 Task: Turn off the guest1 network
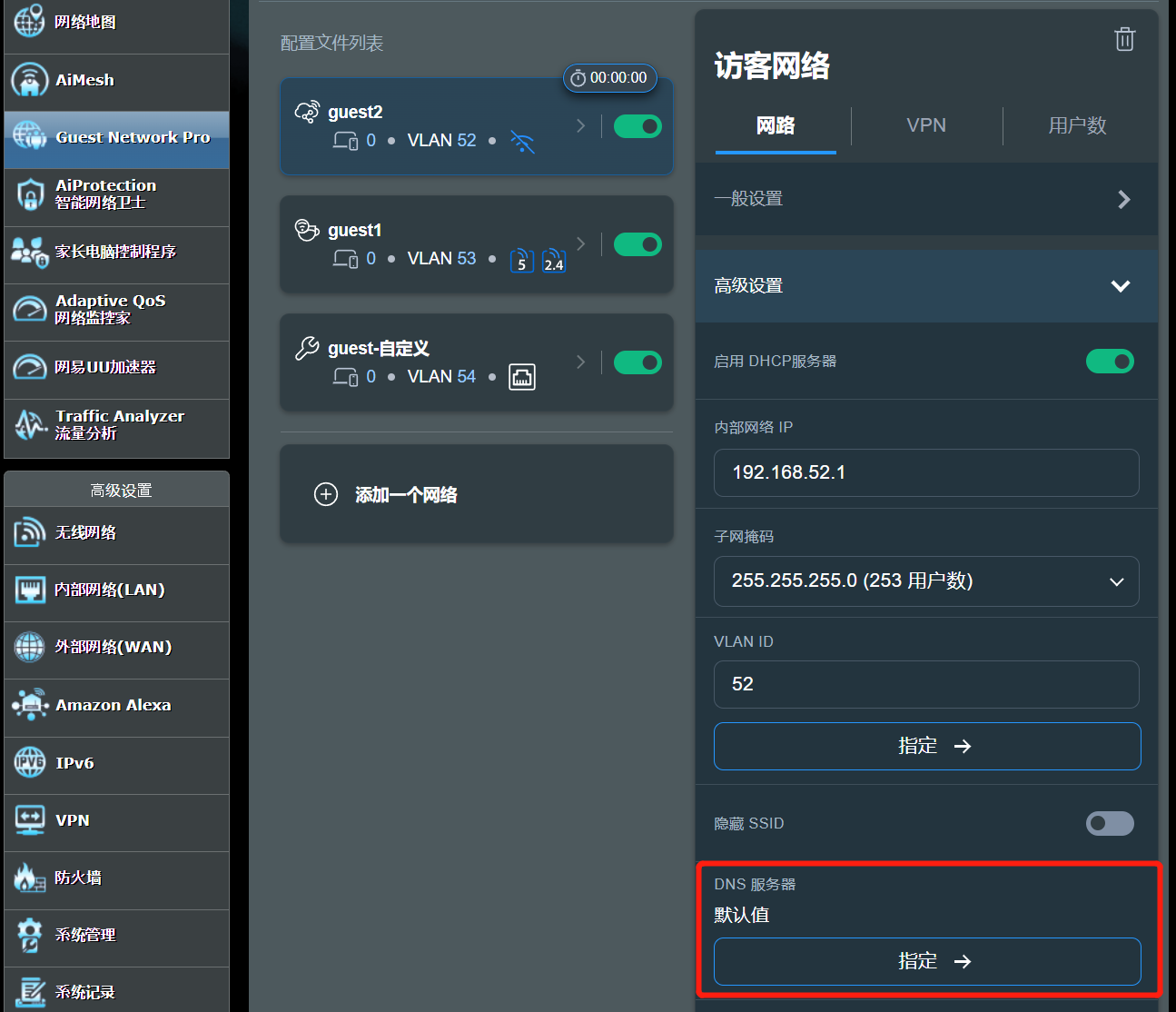[x=637, y=243]
